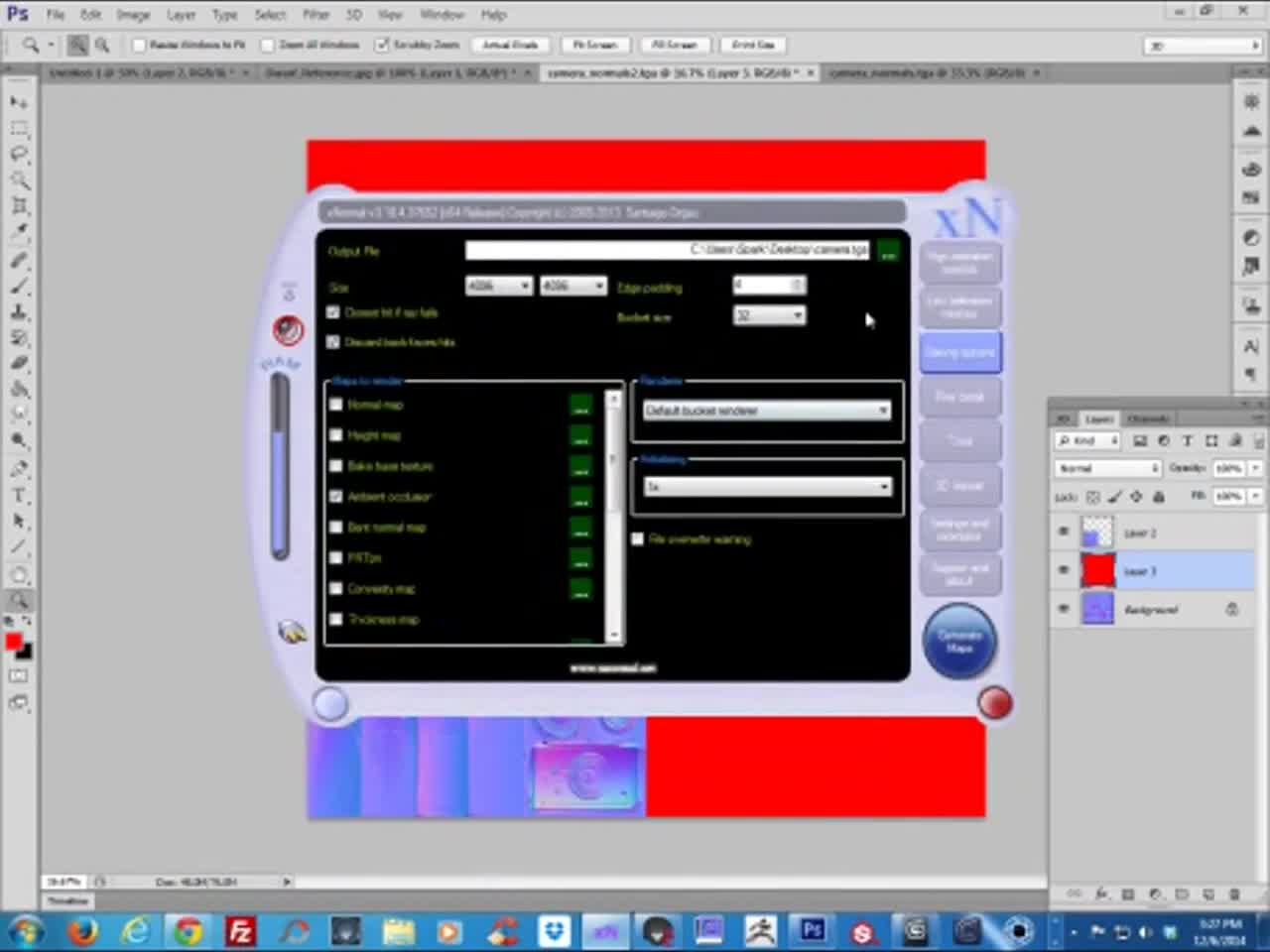
Task: Click the zoom-out magnifier in options bar
Action: coord(101,45)
